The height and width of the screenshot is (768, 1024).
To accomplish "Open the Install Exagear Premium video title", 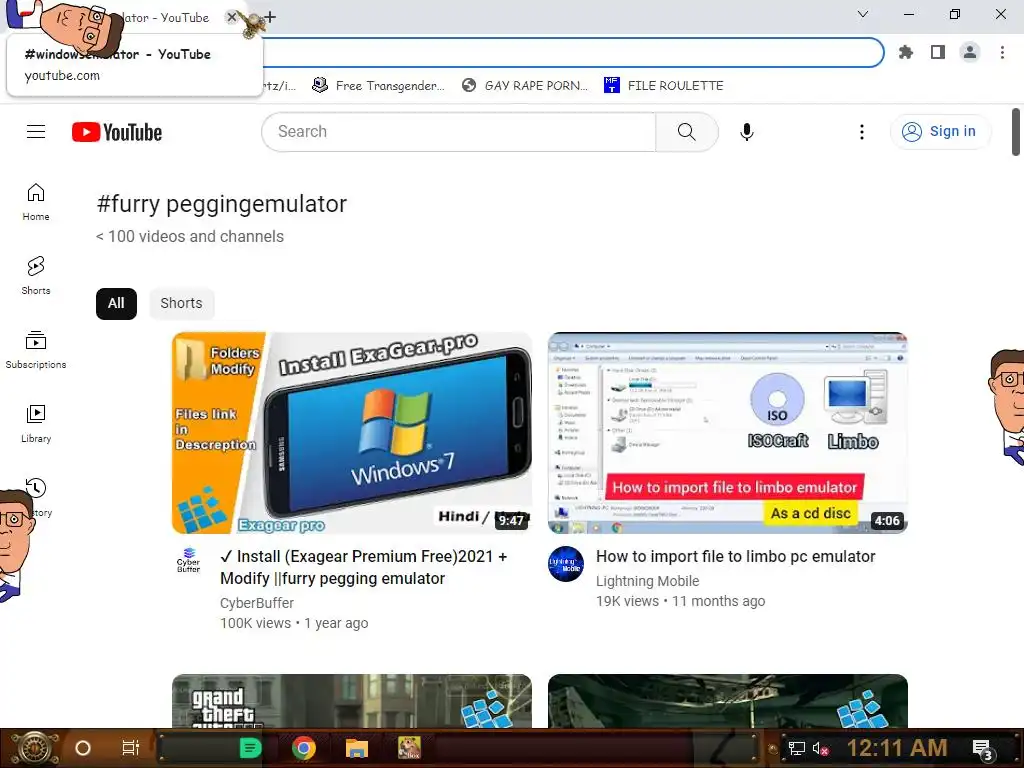I will [363, 568].
